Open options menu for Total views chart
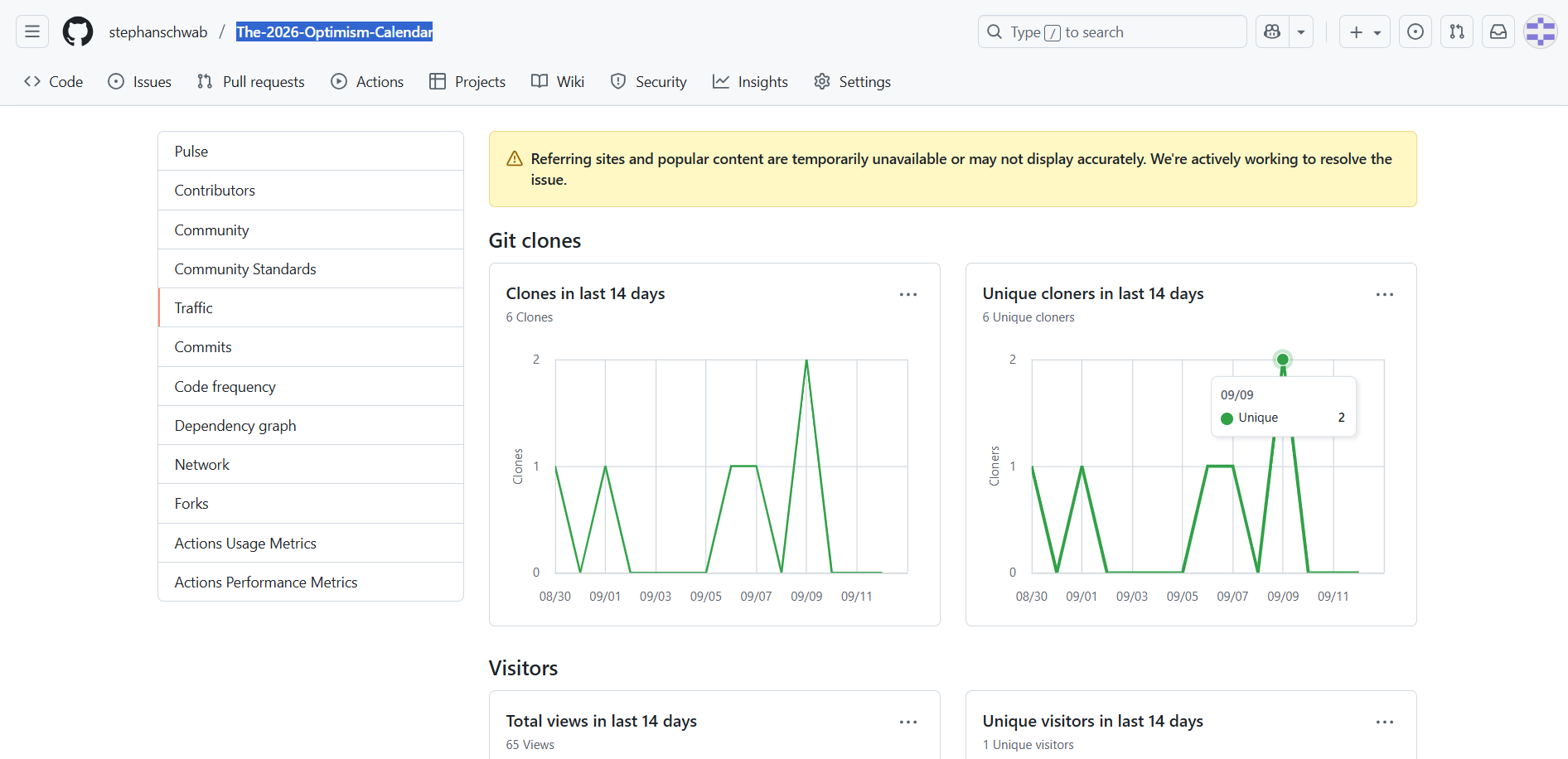The height and width of the screenshot is (759, 1568). point(908,722)
